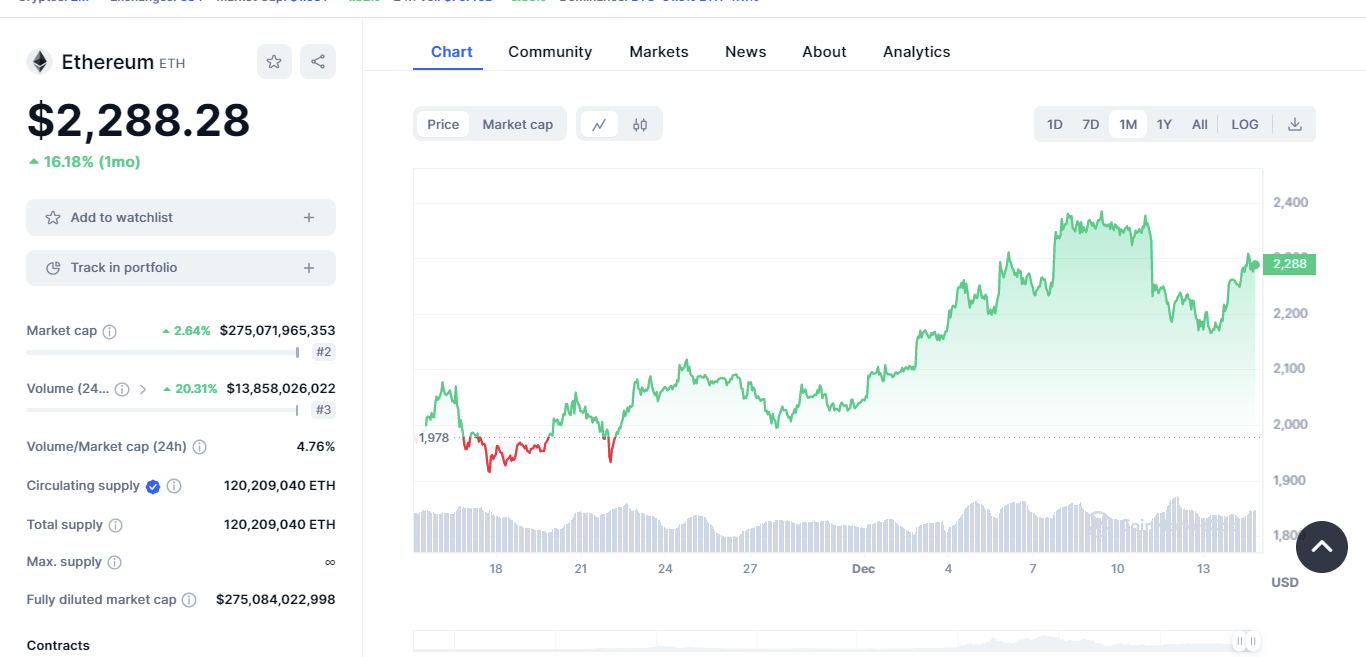Click the Total supply info icon
This screenshot has height=657, width=1366.
click(x=116, y=525)
